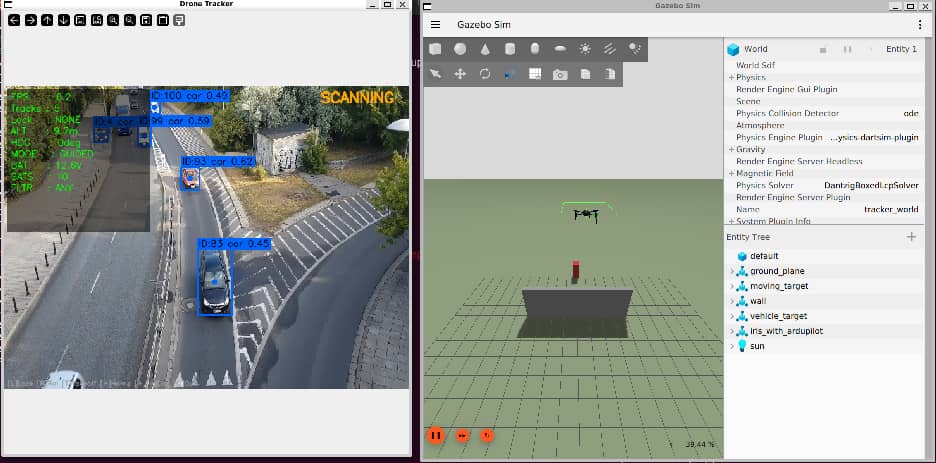
Task: Expand the Gravity component
Action: [731, 149]
